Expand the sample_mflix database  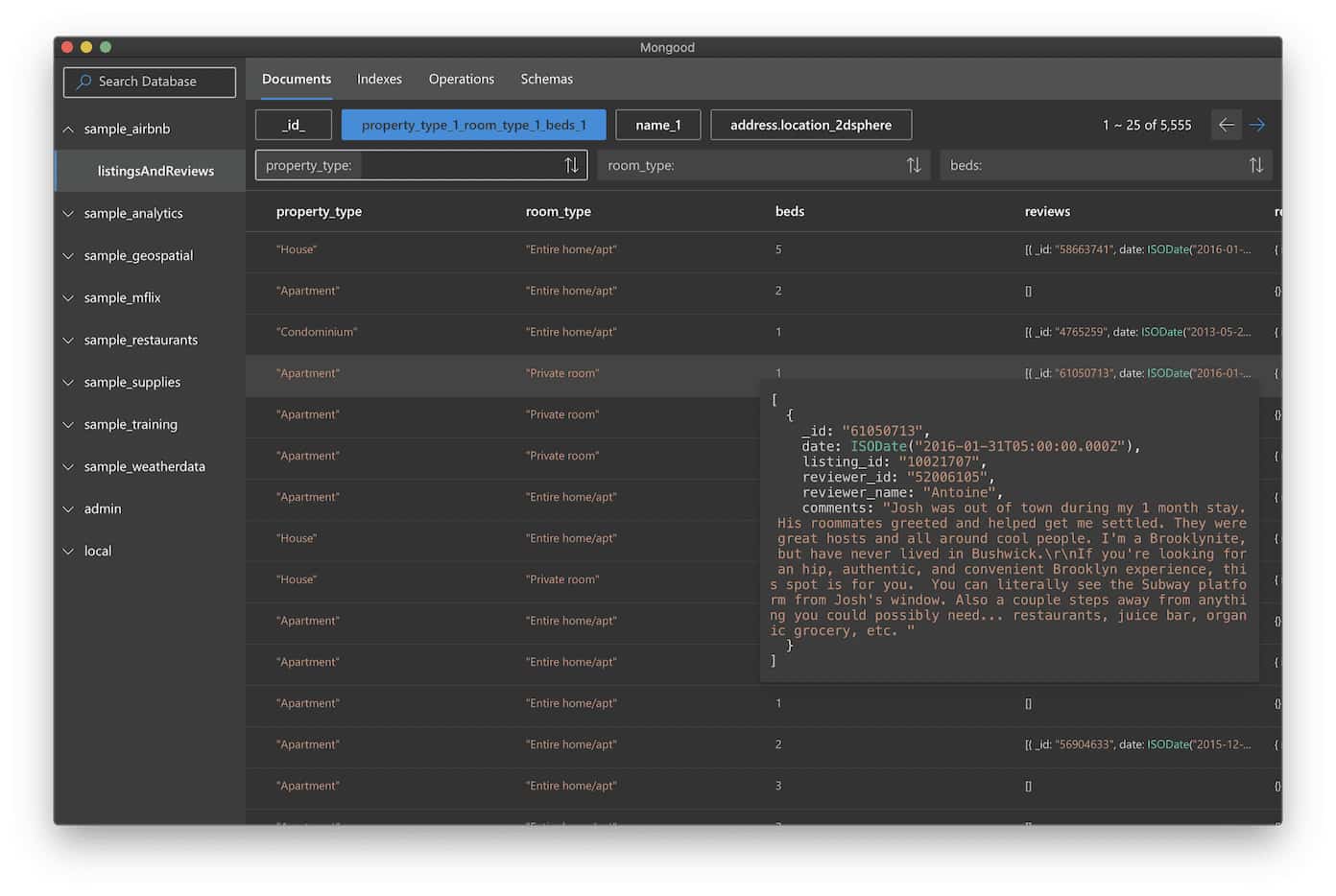68,297
